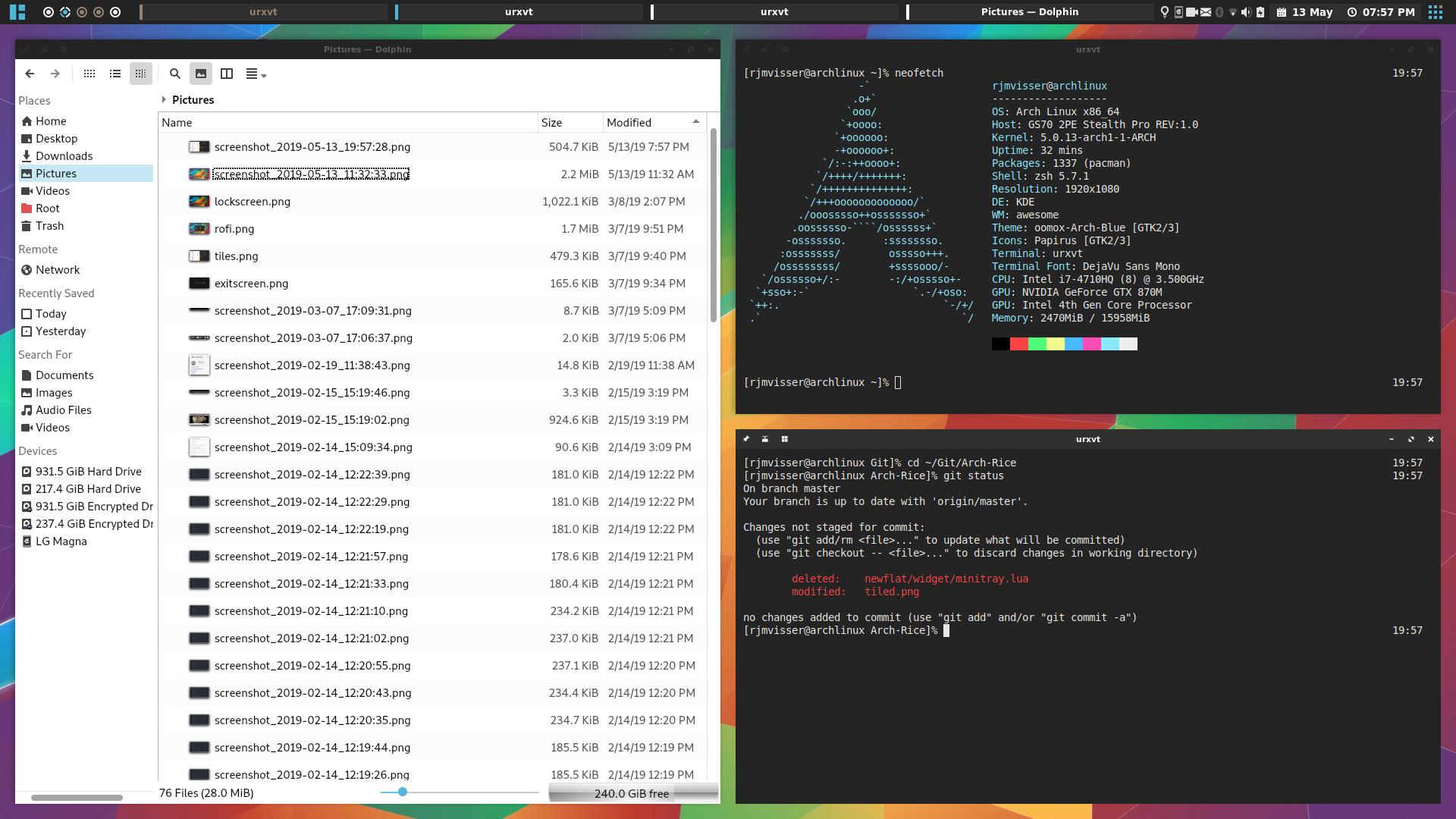Switch to the first urxvt taskbar tab

[263, 11]
